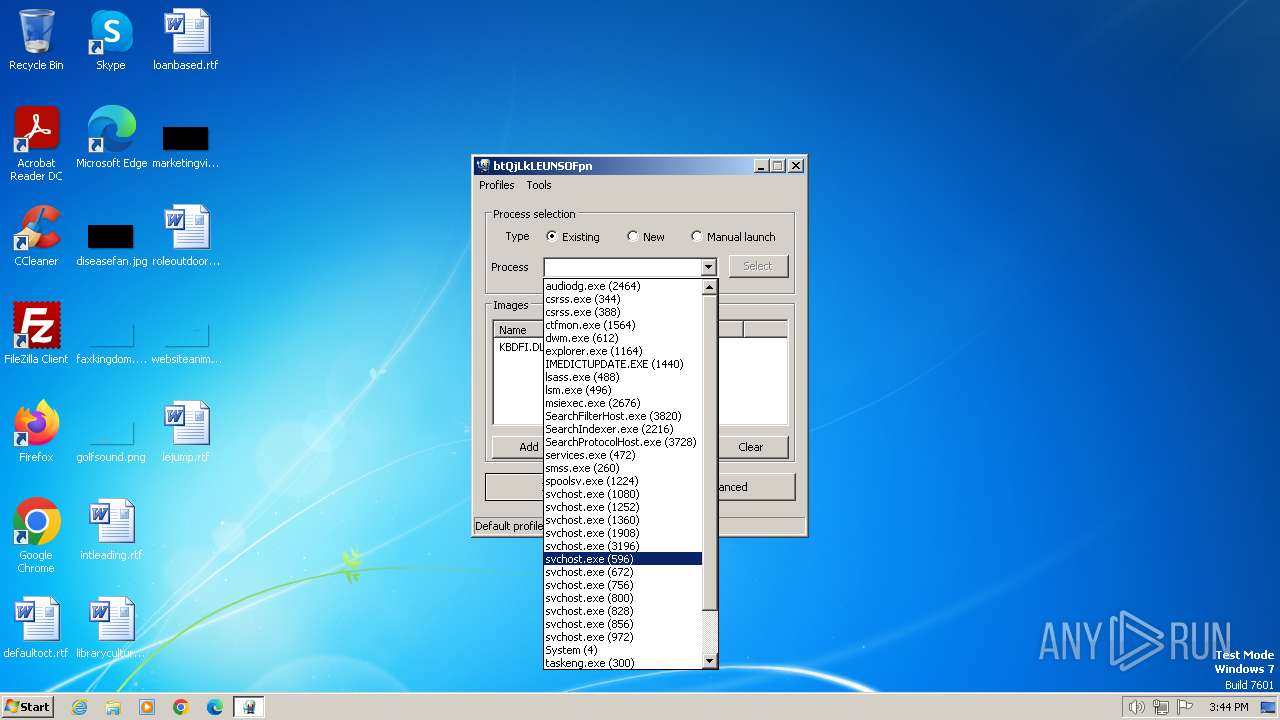Viewport: 1280px width, 720px height.
Task: Open the Action Center flag icon
Action: pos(1185,707)
